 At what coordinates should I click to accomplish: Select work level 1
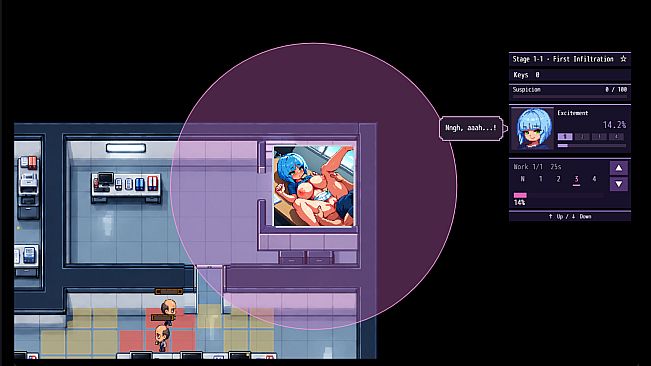tap(541, 179)
